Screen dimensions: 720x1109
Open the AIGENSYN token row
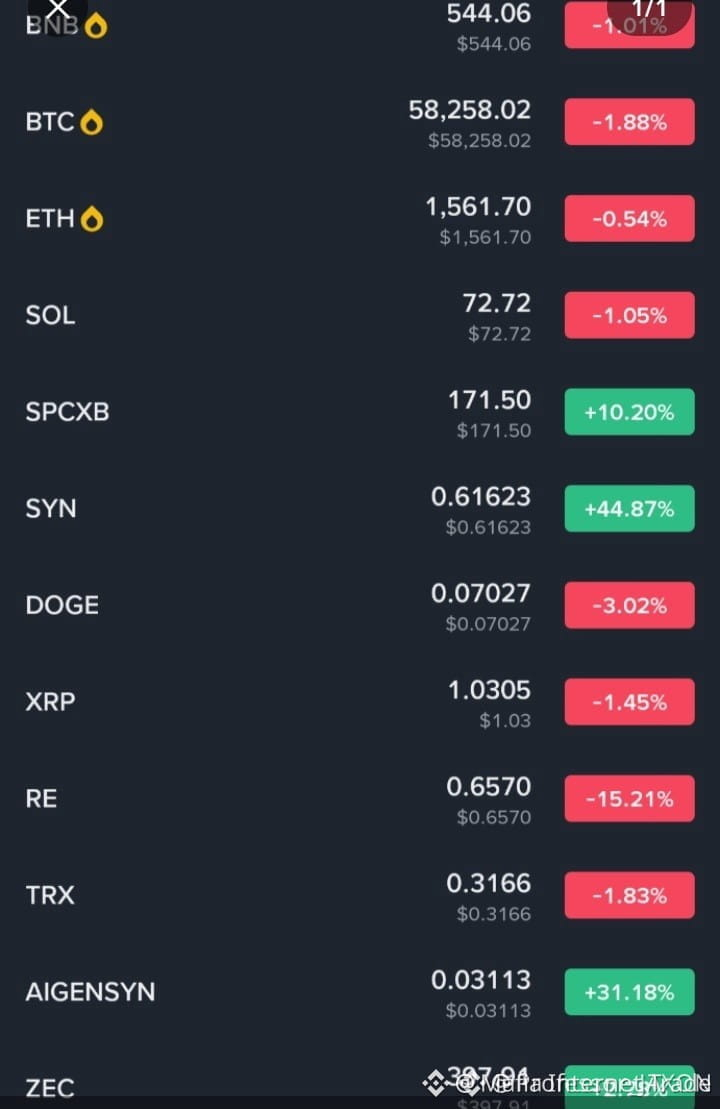tap(360, 992)
